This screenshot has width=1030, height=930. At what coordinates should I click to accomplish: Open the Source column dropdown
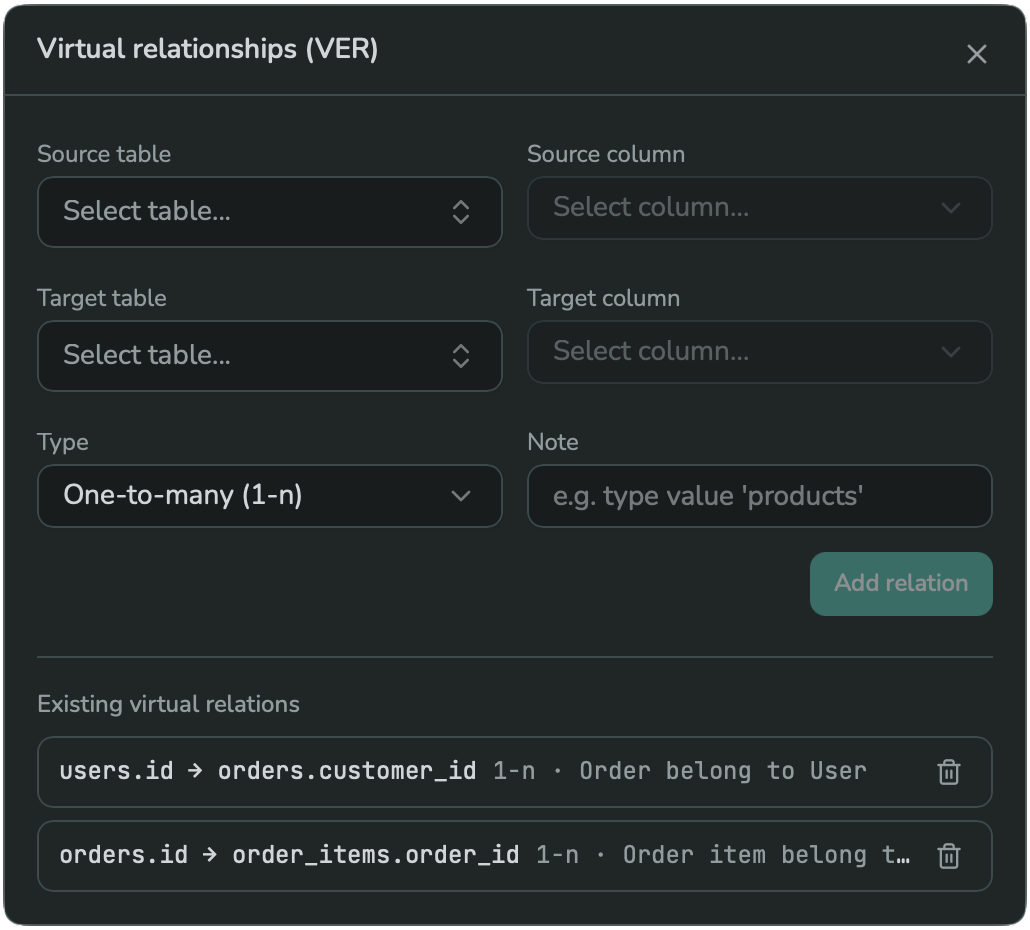point(759,208)
